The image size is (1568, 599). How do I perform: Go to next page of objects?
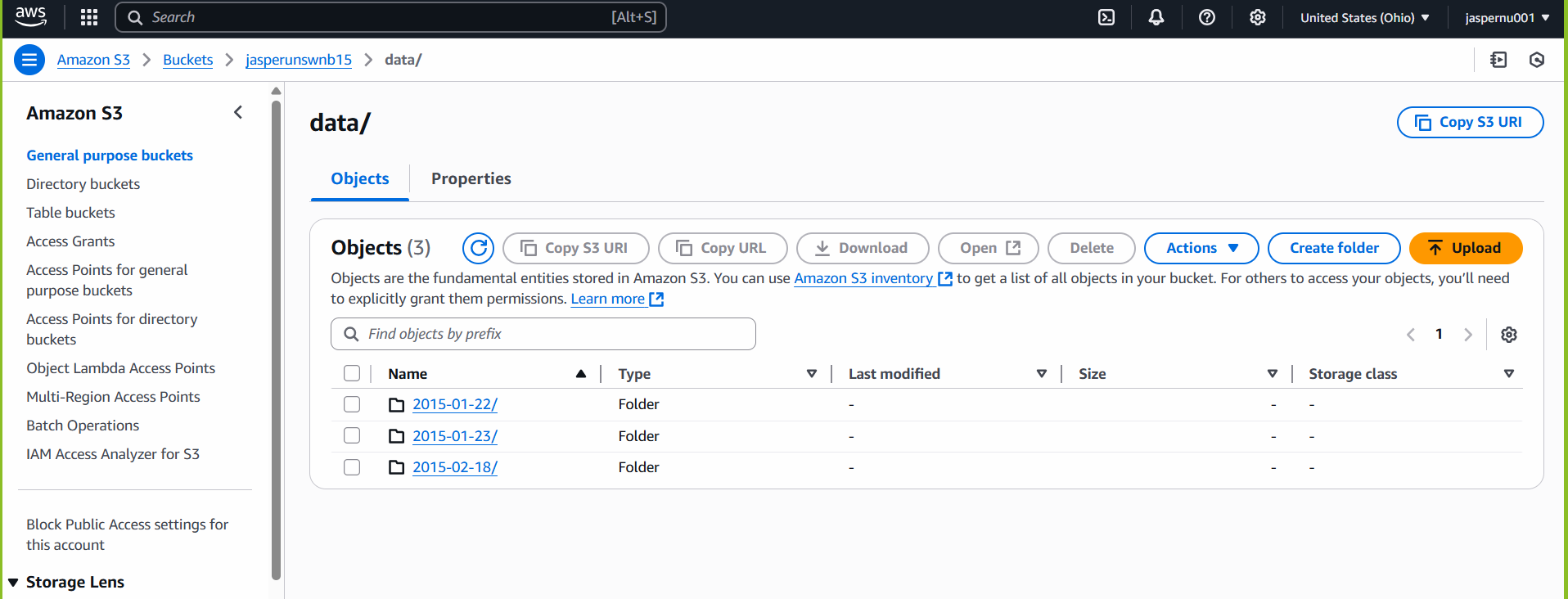tap(1468, 334)
